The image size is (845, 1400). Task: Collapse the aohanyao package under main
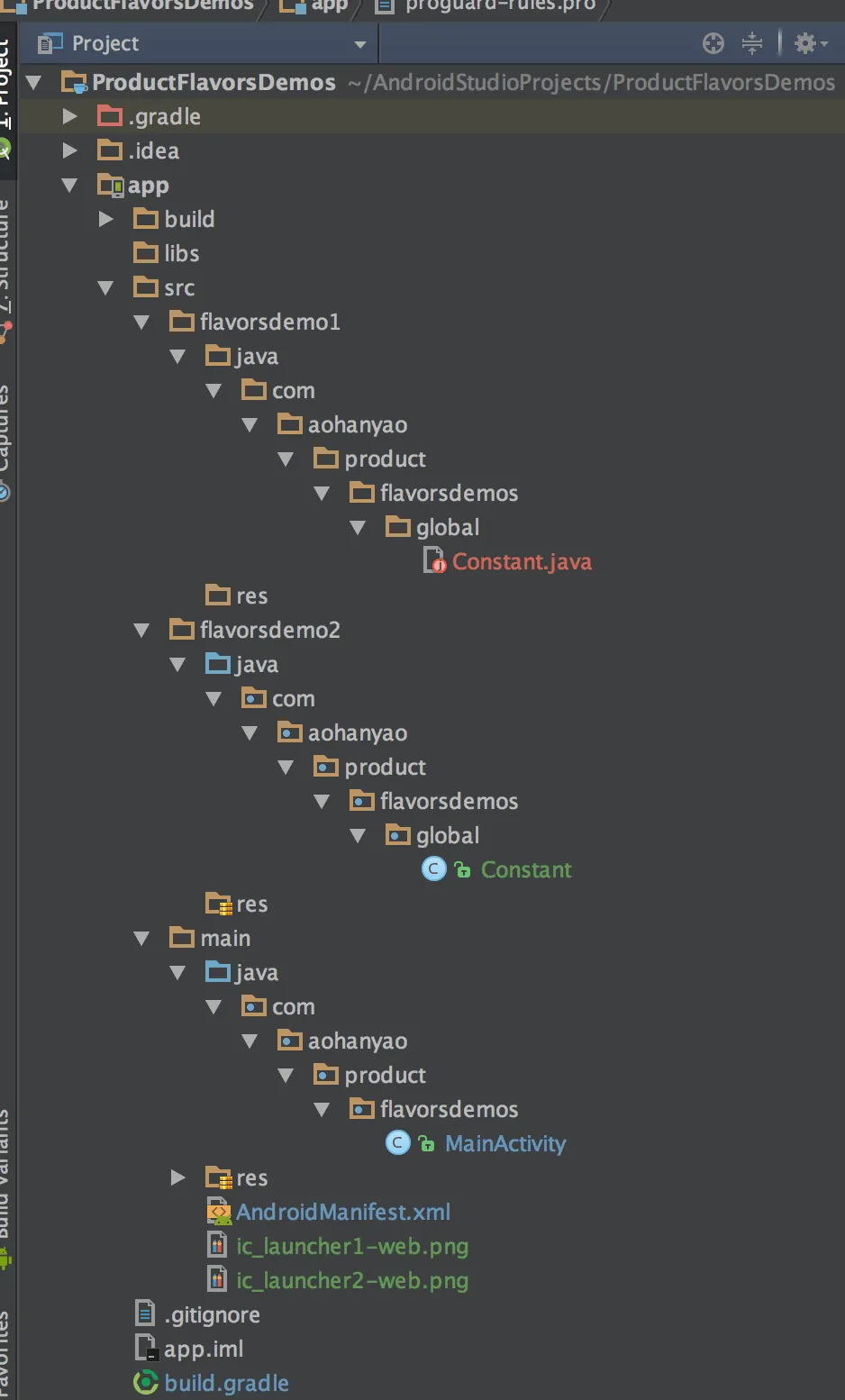coord(250,1041)
